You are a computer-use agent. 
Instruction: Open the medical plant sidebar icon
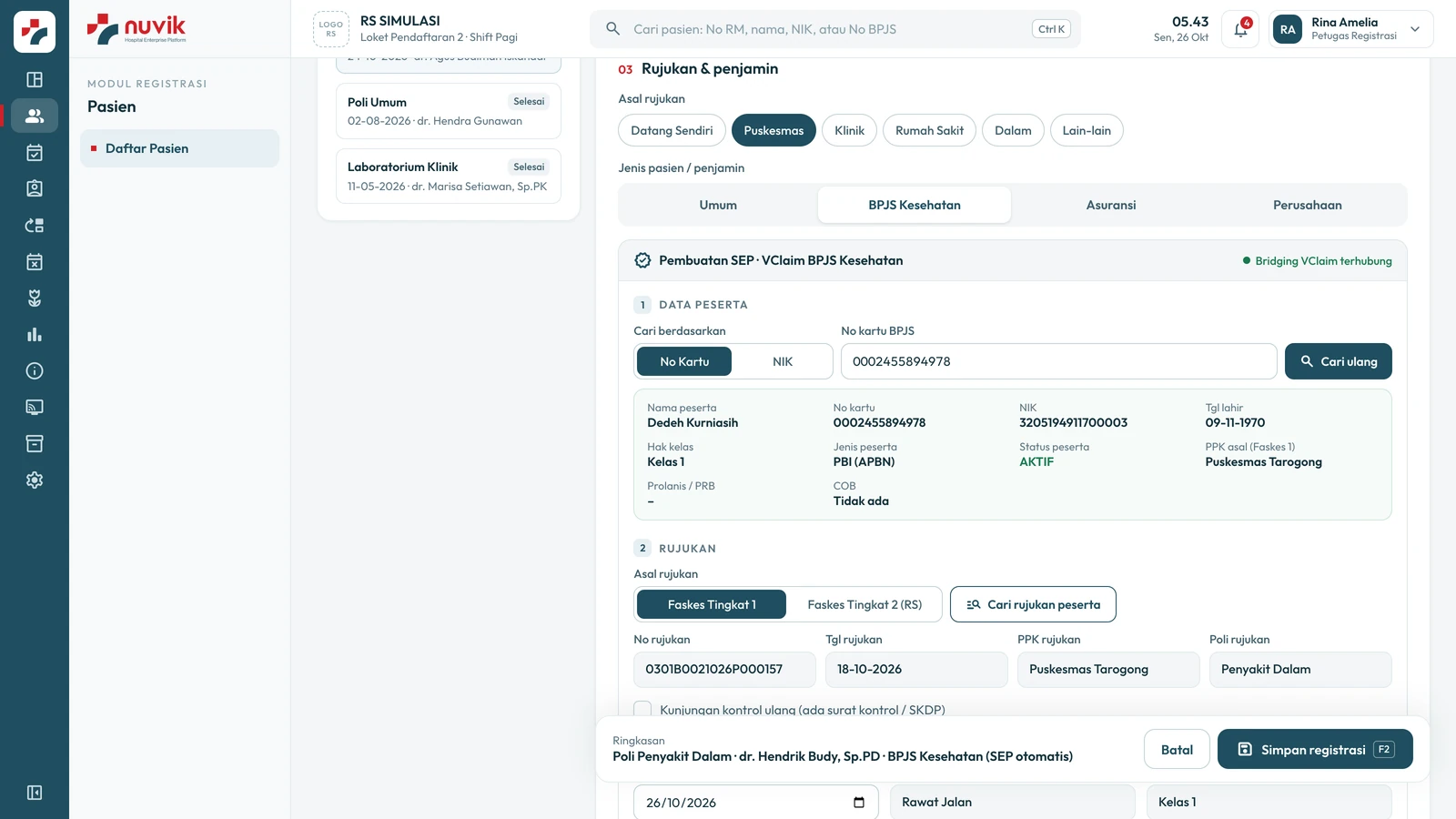[35, 298]
